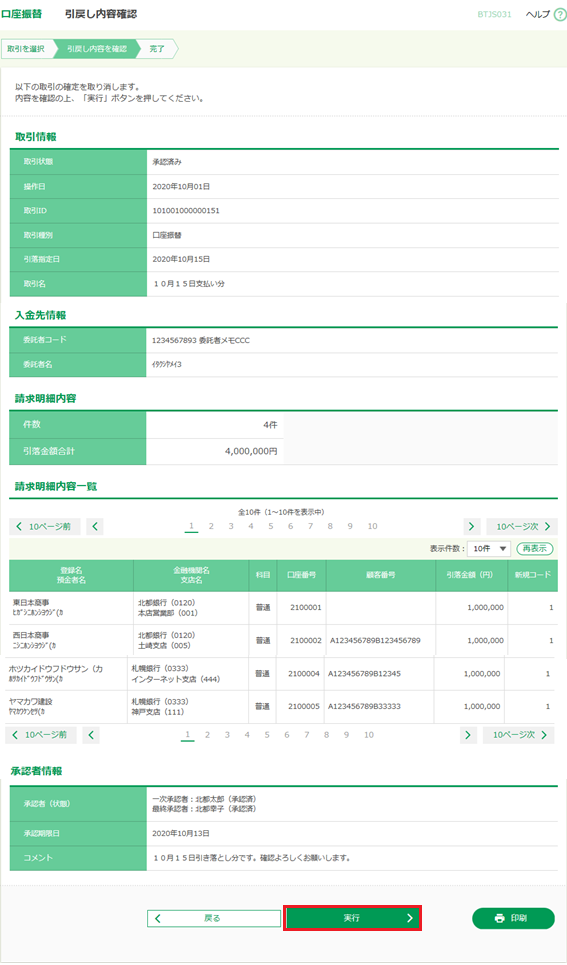Select the 完了 step tab
The height and width of the screenshot is (965, 567).
coord(157,49)
